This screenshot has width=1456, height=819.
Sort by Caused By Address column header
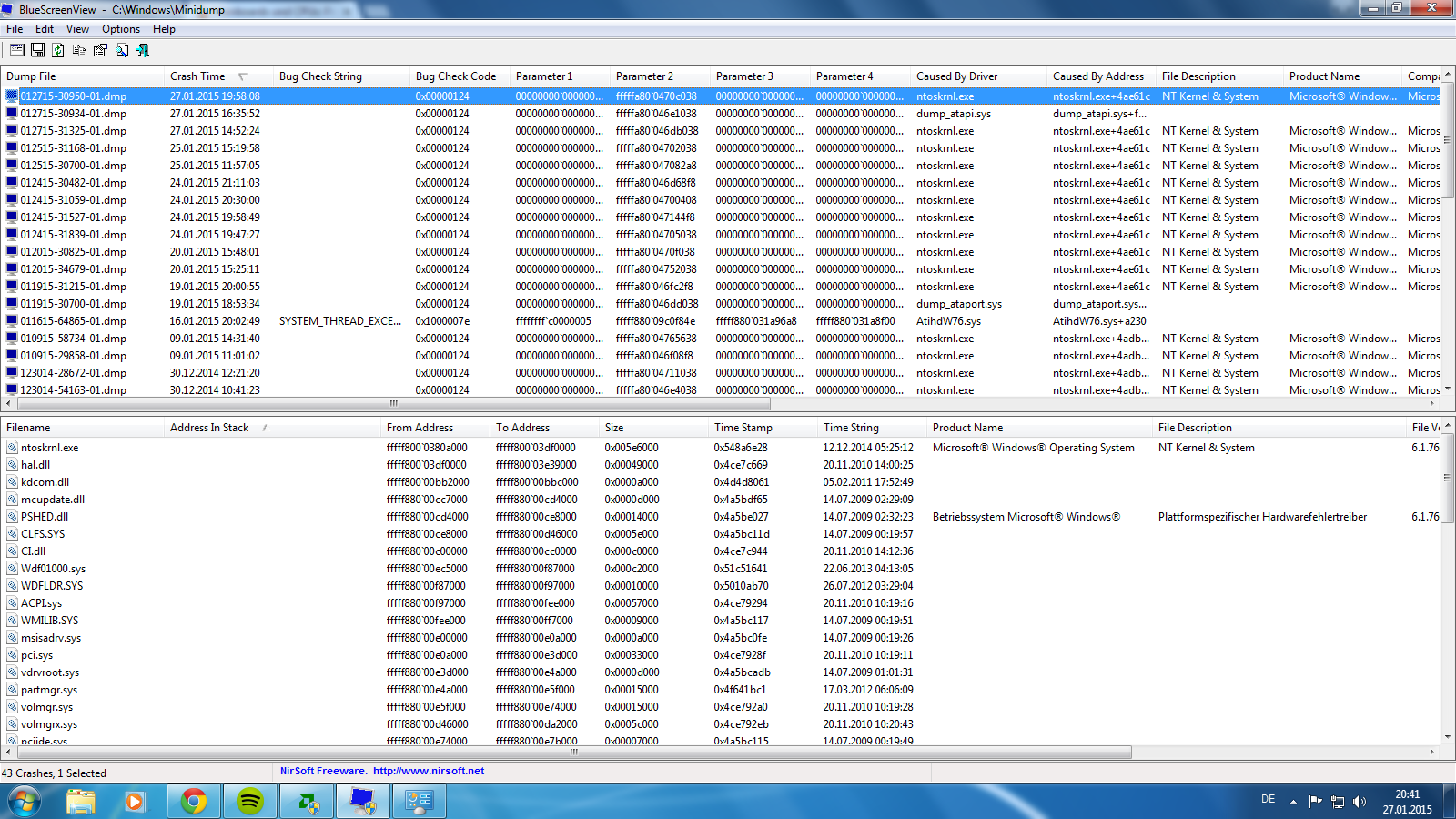point(1101,76)
